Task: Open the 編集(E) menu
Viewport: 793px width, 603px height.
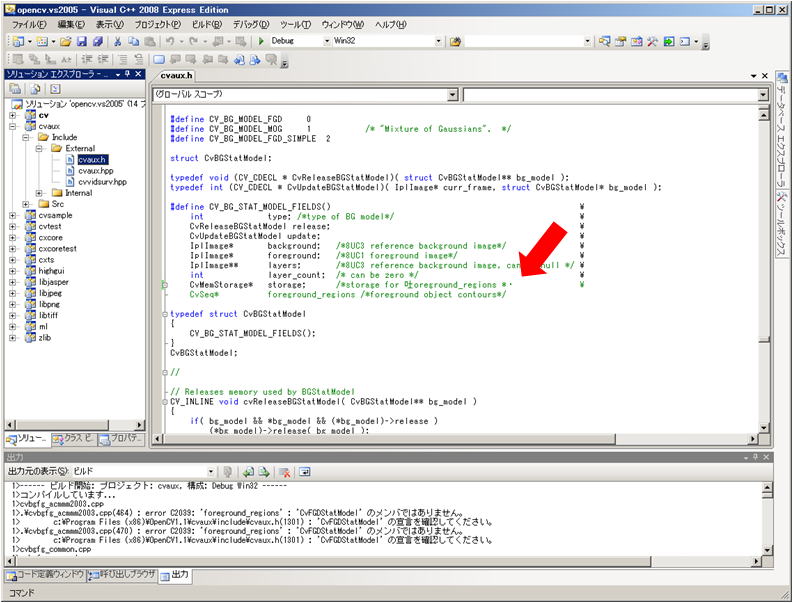Action: pyautogui.click(x=71, y=24)
